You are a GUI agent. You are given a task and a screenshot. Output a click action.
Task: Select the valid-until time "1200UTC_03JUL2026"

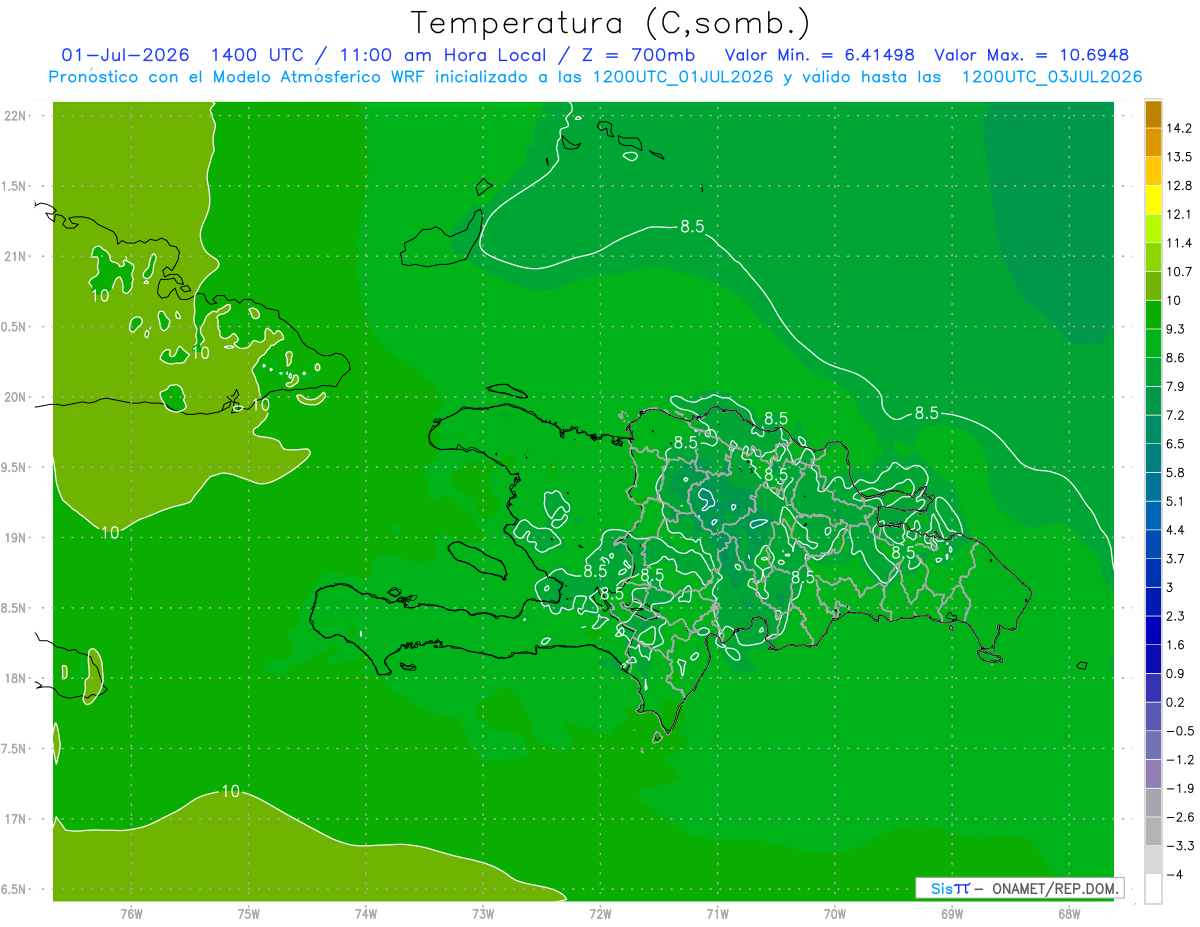tap(1052, 77)
